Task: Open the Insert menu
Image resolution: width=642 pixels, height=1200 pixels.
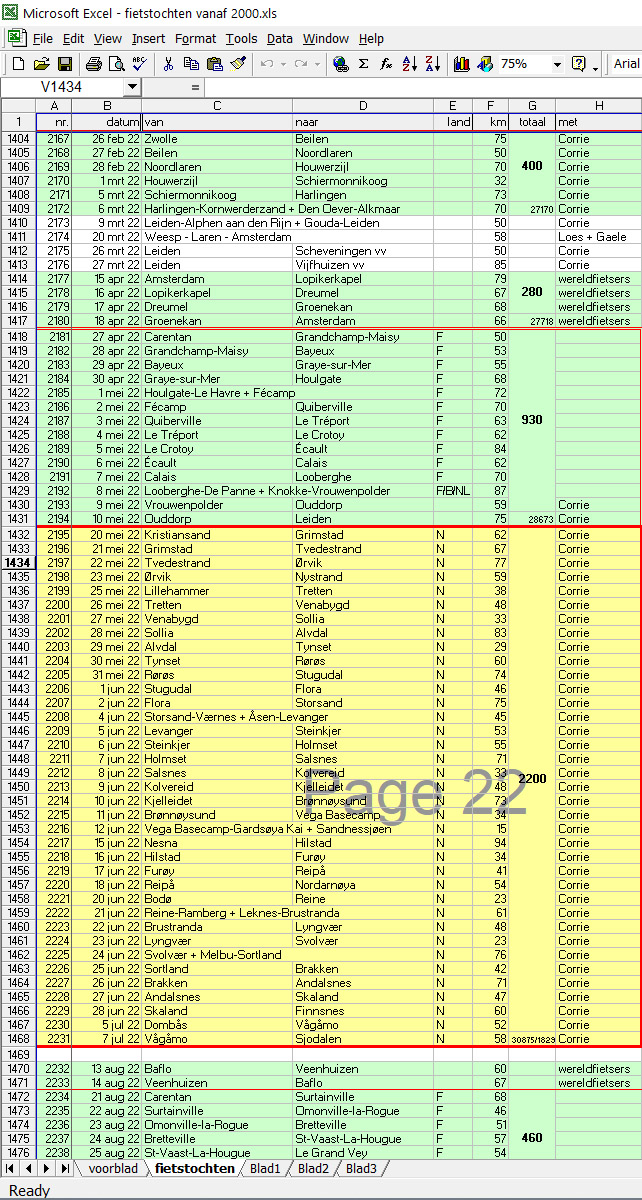Action: (149, 38)
